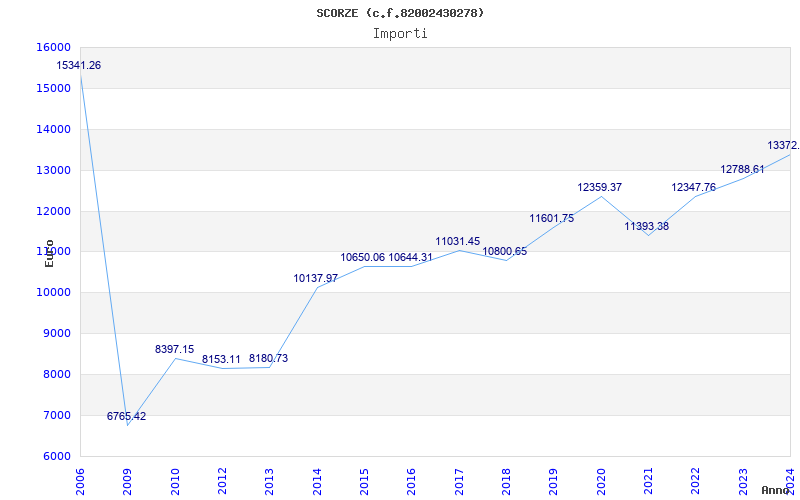This screenshot has height=500, width=800.
Task: Click the 10137.97 data label
Action: tap(315, 278)
